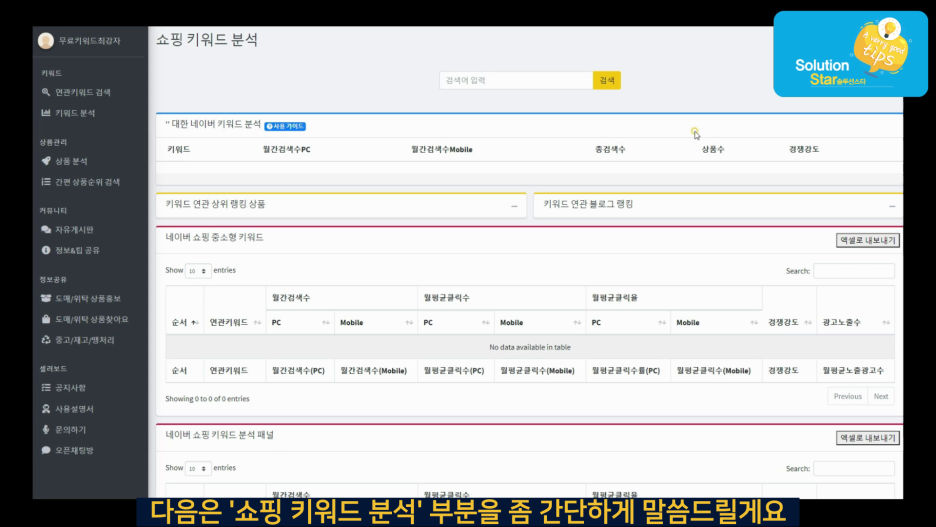936x527 pixels.
Task: Open 자유게시판 community board
Action: pyautogui.click(x=75, y=230)
